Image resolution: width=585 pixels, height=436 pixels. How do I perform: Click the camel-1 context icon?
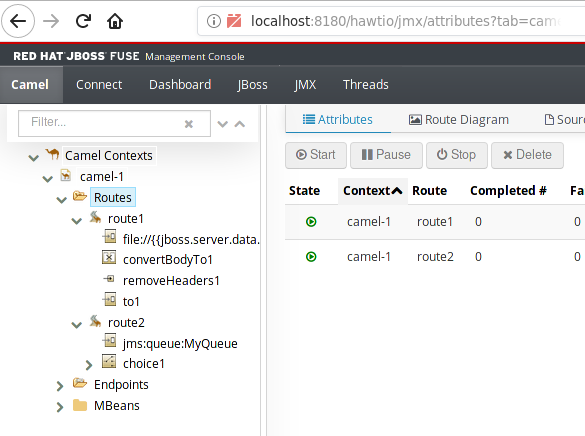pos(66,175)
